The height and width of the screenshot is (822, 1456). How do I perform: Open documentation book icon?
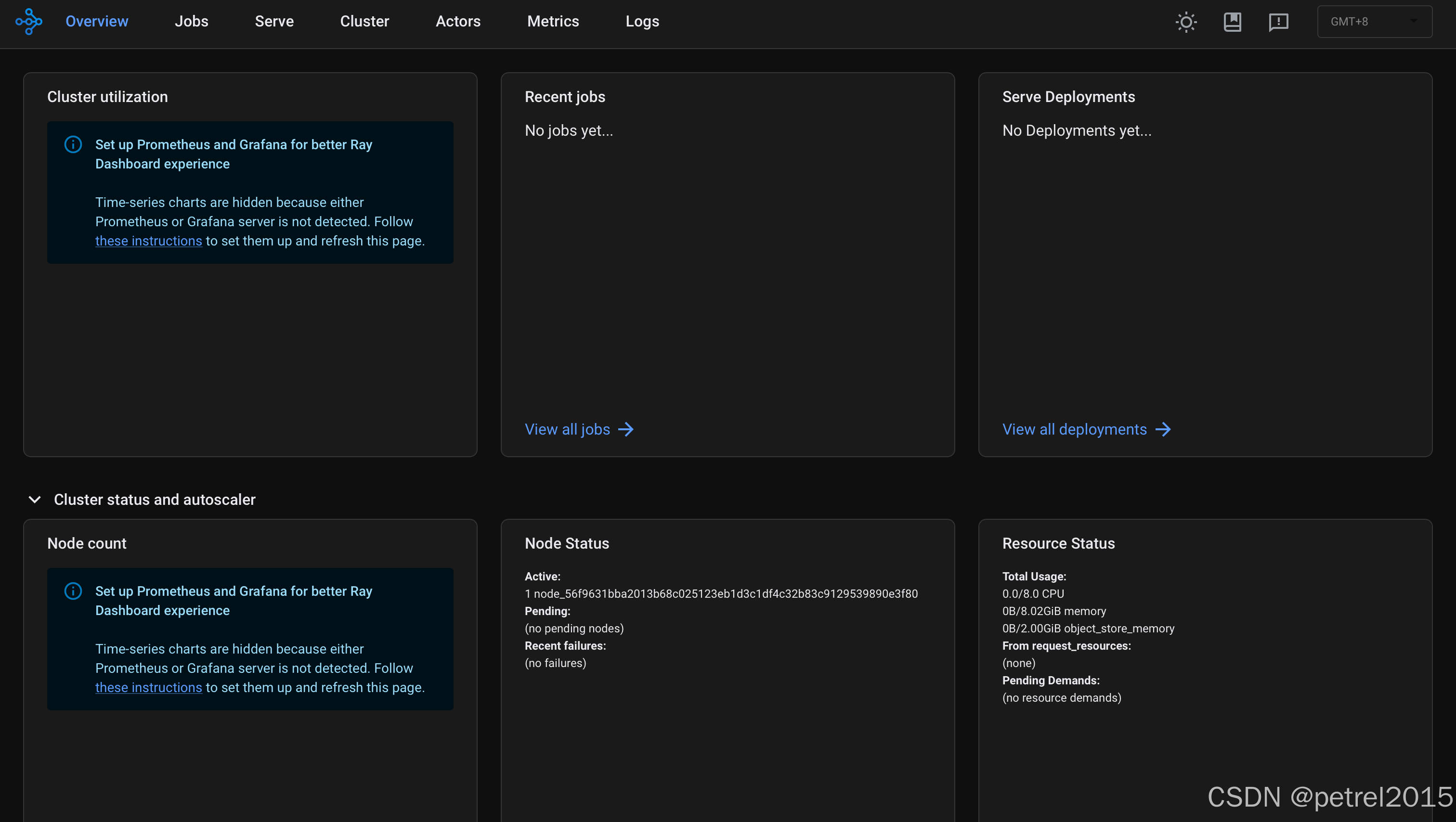(x=1232, y=22)
